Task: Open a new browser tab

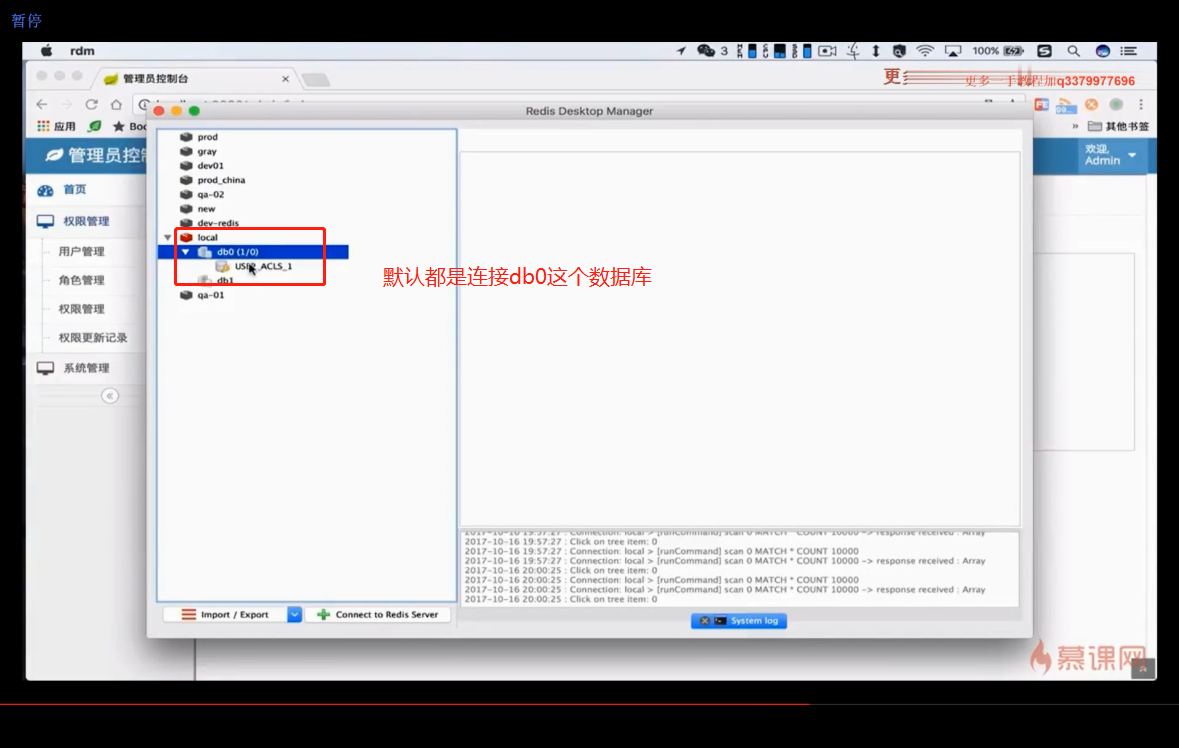Action: coord(316,79)
